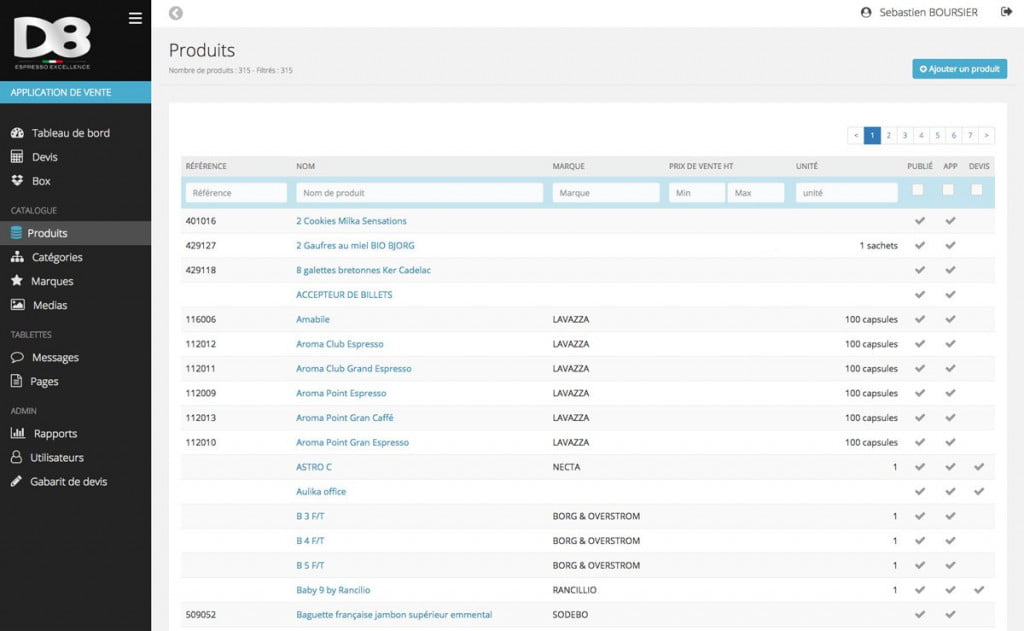Click the unité filter input field
The height and width of the screenshot is (631, 1024).
click(846, 193)
